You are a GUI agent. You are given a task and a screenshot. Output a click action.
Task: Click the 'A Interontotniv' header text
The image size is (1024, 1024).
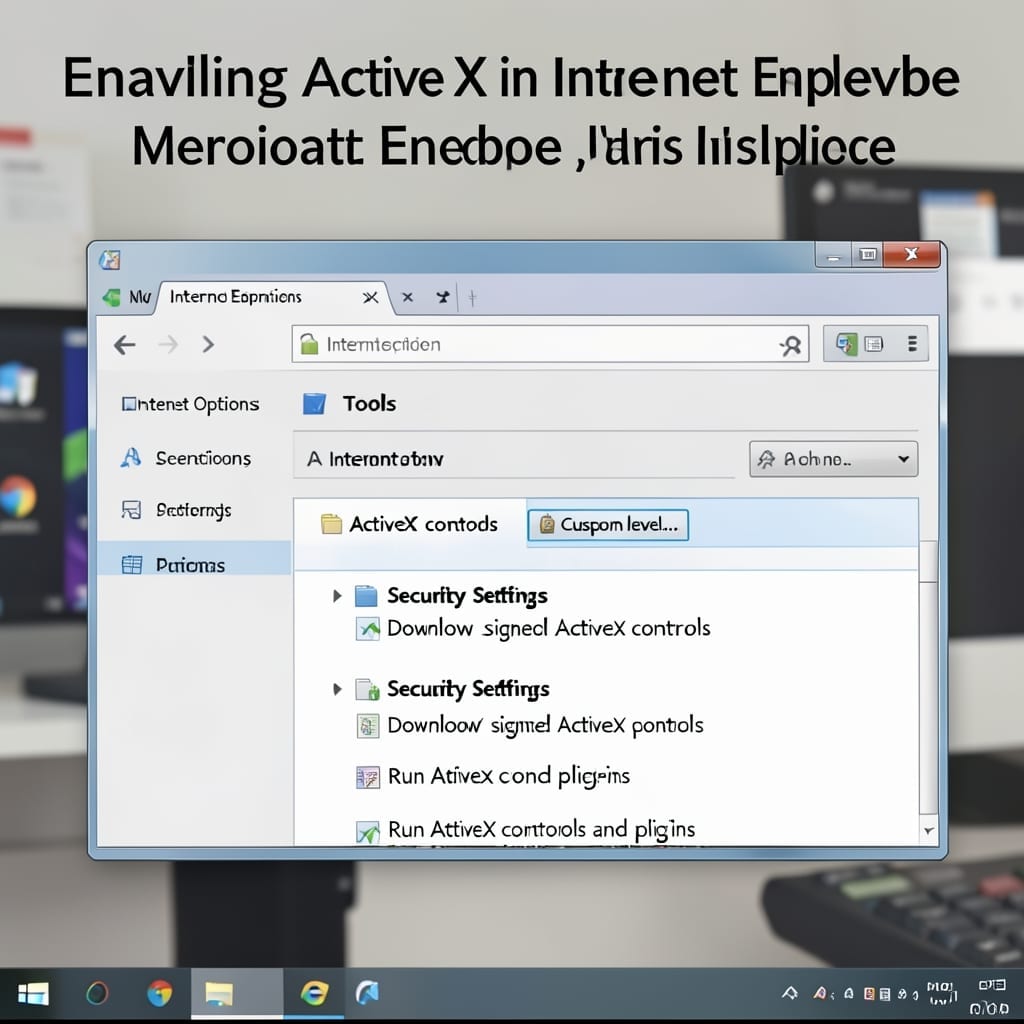pos(376,460)
